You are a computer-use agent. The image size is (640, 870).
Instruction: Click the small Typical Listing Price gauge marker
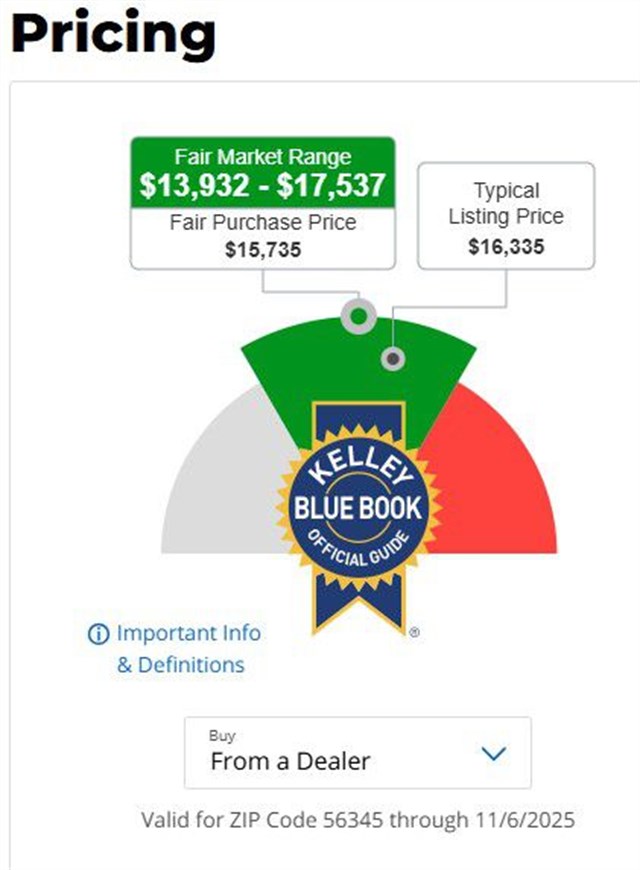394,358
